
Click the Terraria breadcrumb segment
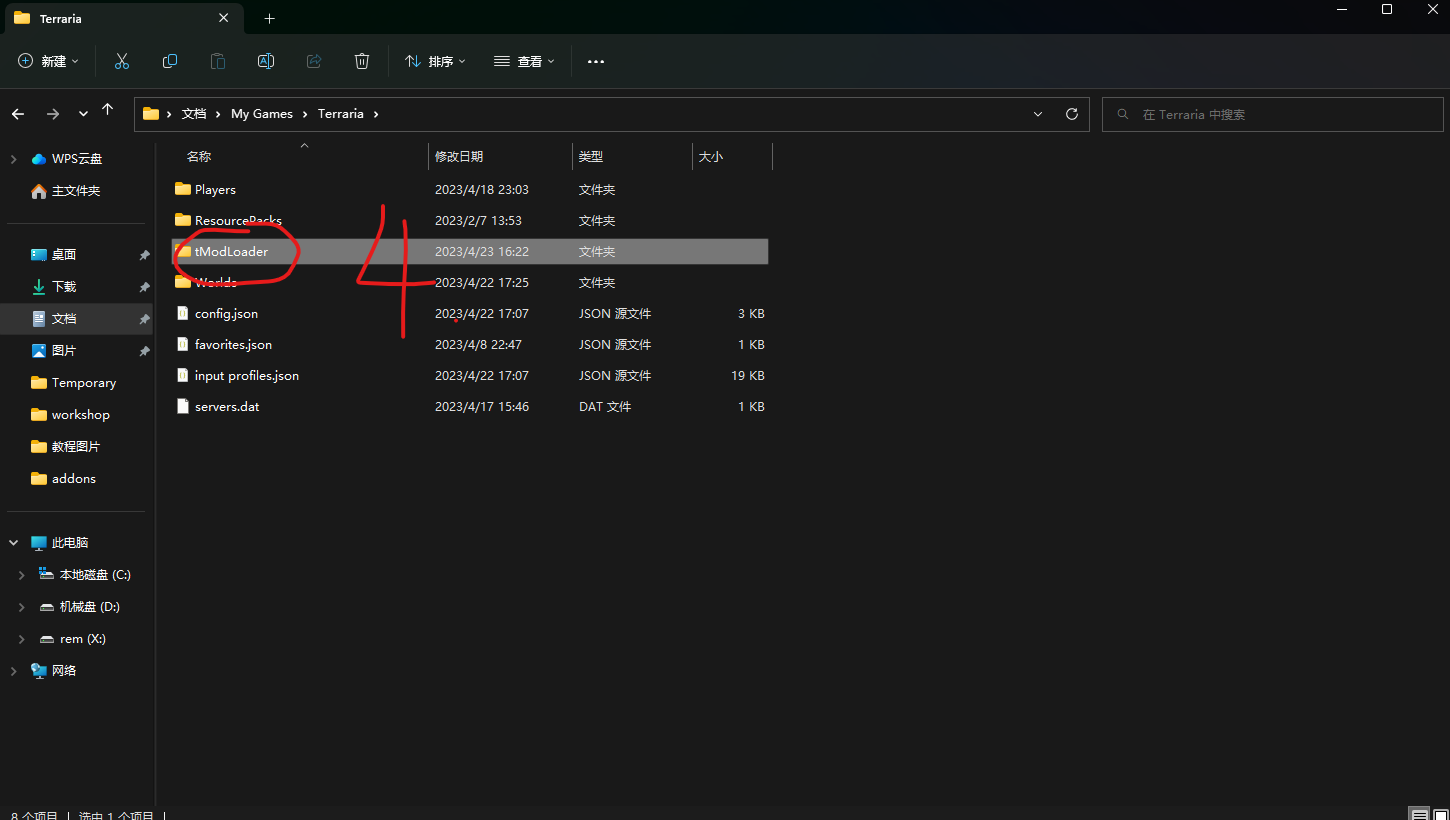[341, 114]
